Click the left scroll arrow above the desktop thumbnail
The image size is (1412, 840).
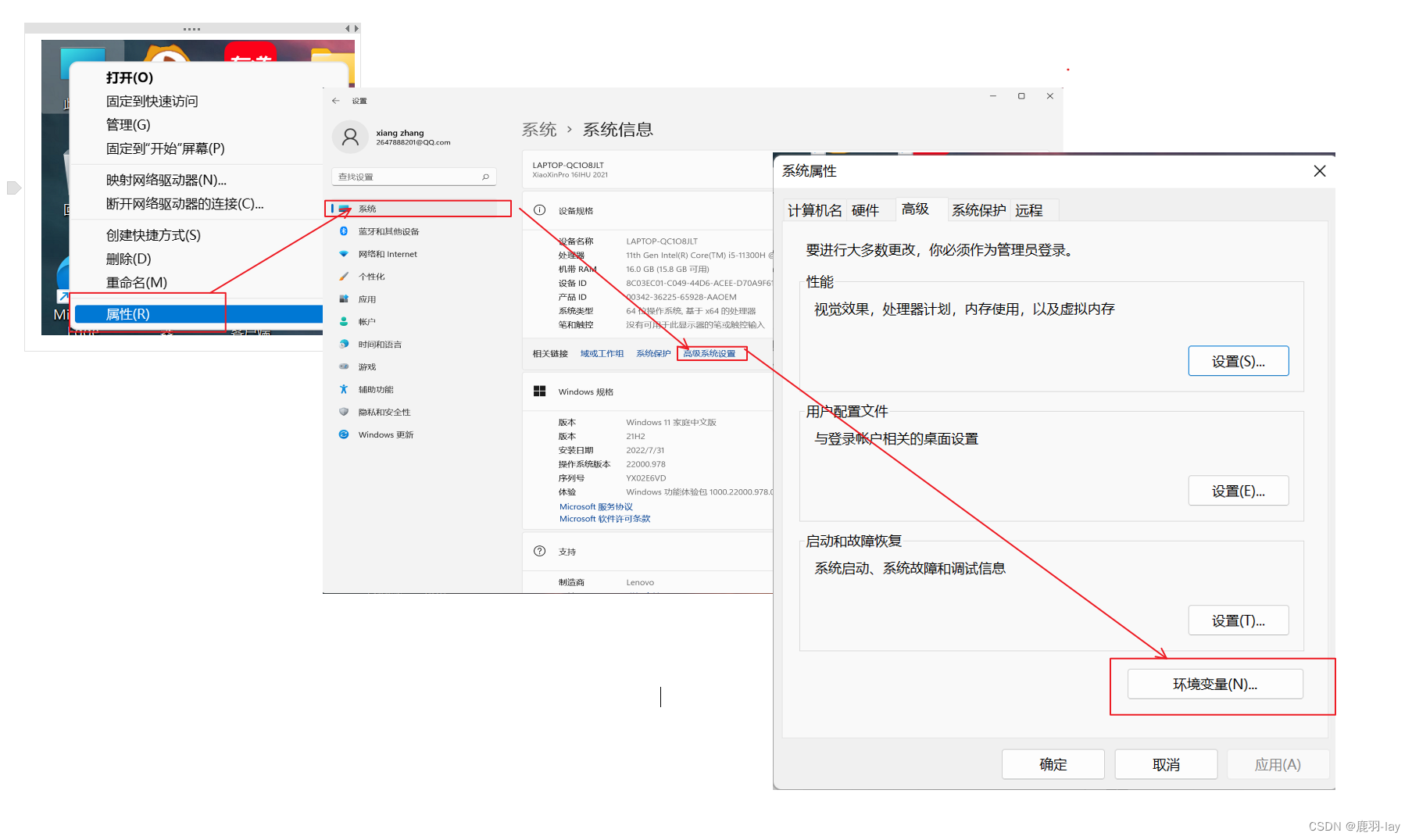(347, 28)
